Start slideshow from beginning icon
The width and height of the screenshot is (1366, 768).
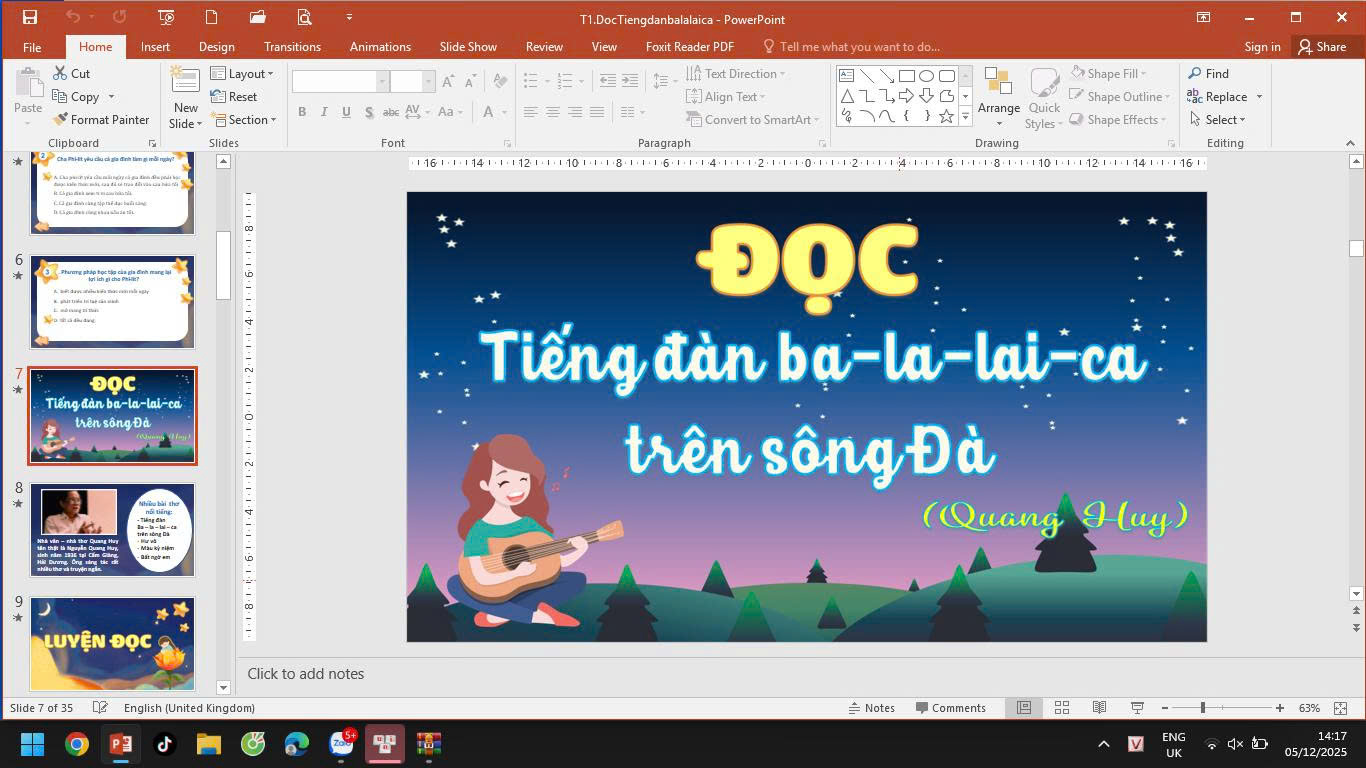tap(166, 17)
